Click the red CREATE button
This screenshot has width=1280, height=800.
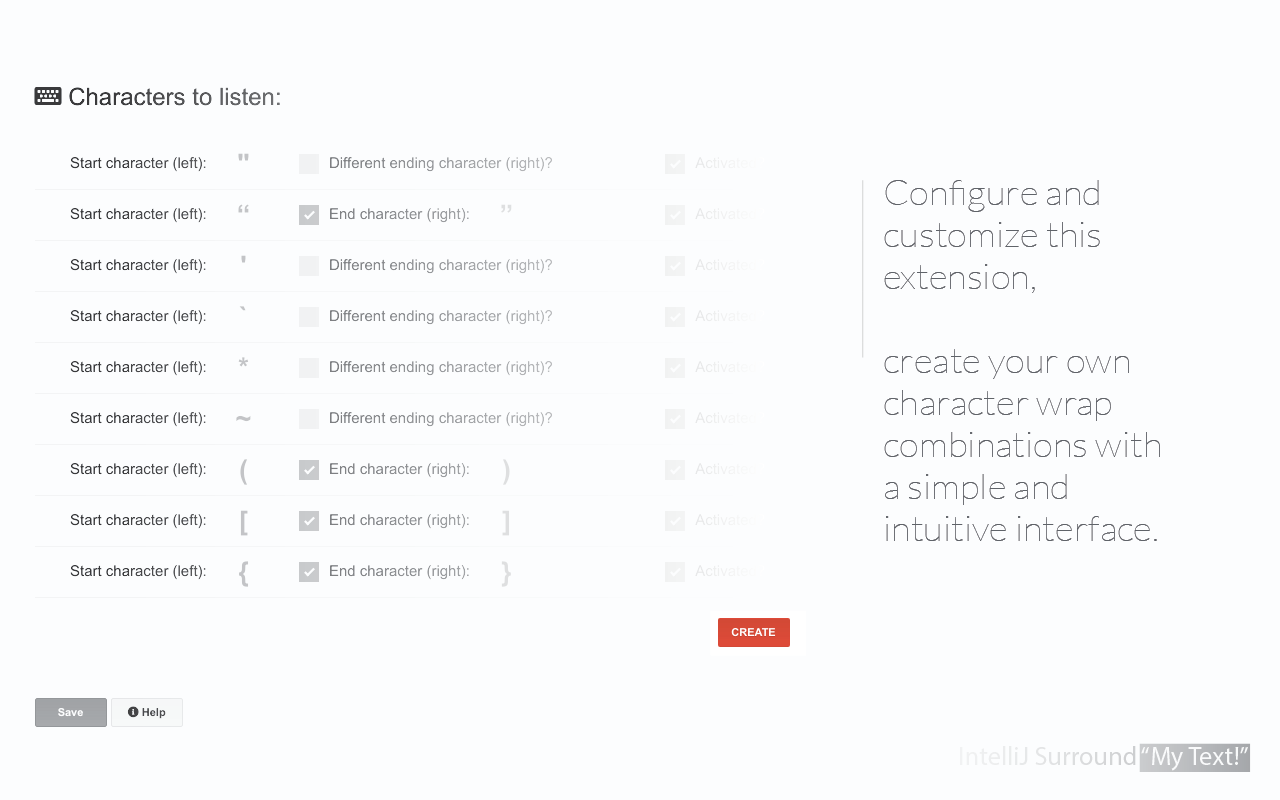point(754,632)
